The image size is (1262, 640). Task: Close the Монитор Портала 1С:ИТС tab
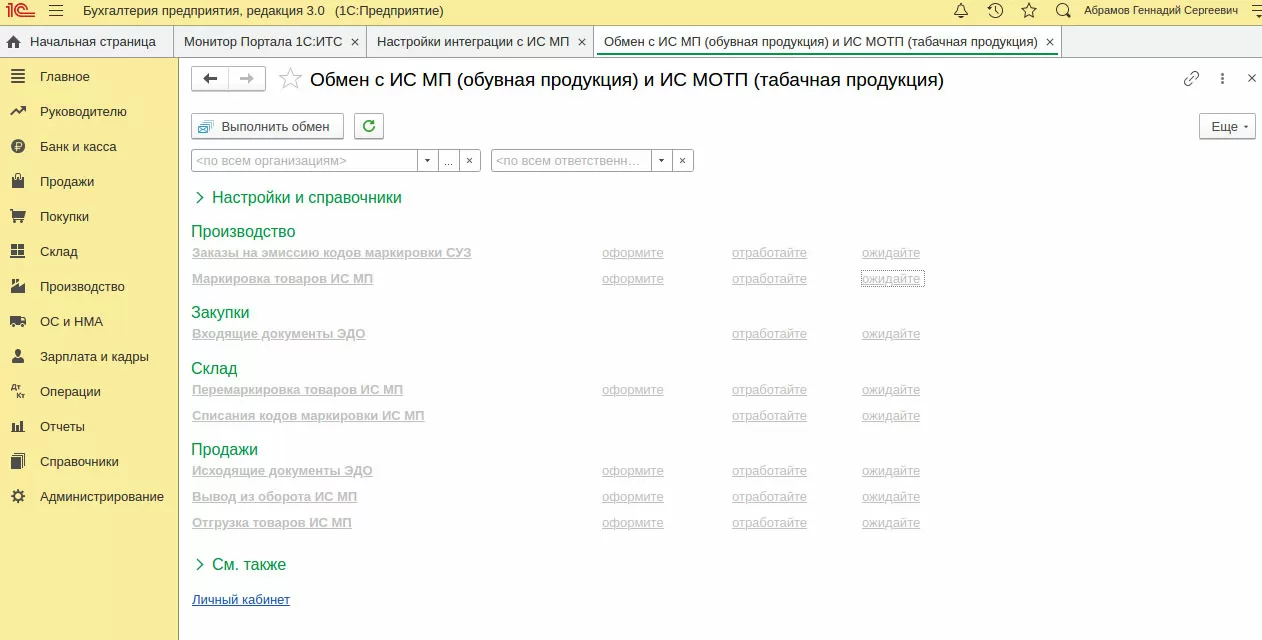coord(357,42)
